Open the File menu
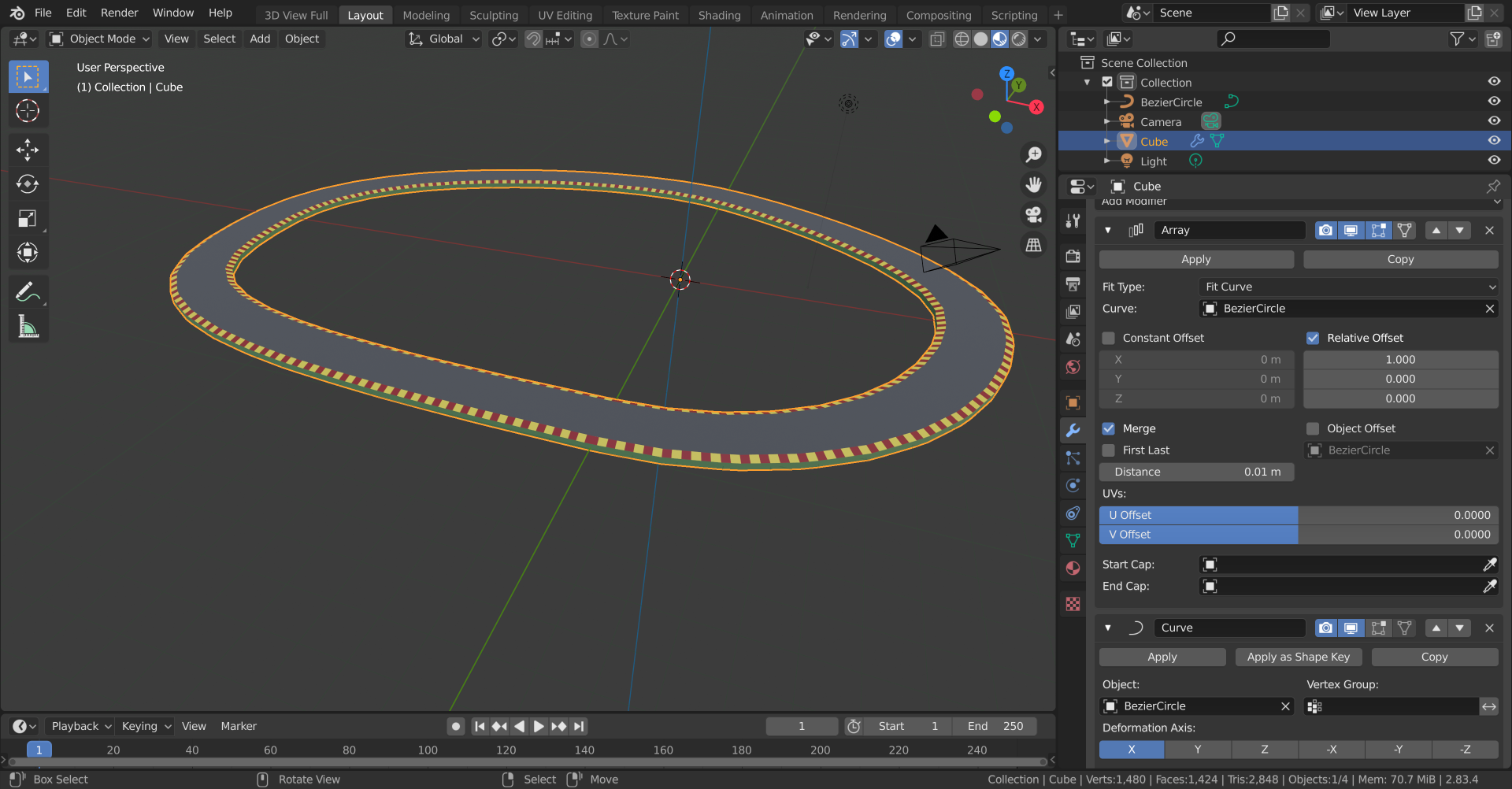The image size is (1512, 789). (x=43, y=13)
